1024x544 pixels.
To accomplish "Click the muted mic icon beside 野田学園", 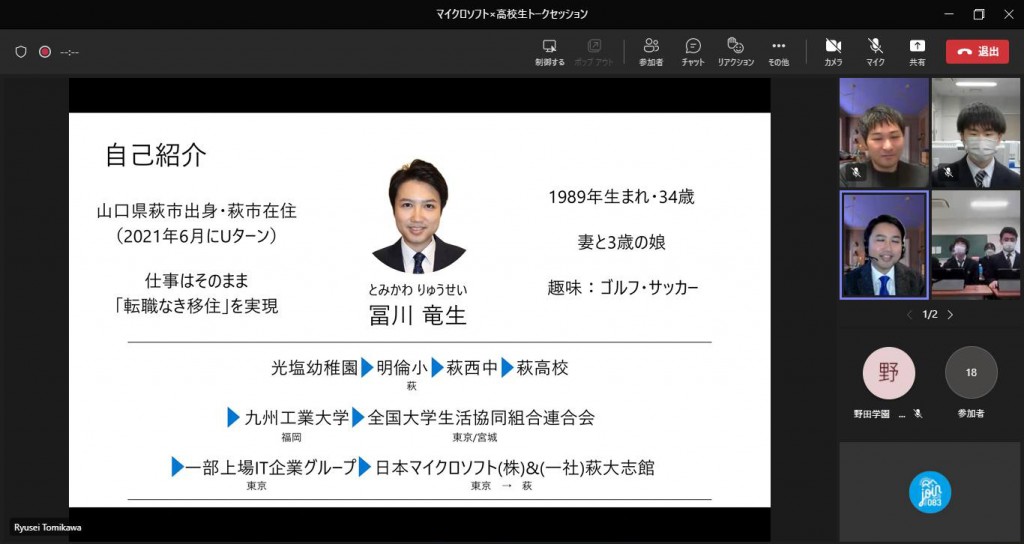I will [918, 413].
